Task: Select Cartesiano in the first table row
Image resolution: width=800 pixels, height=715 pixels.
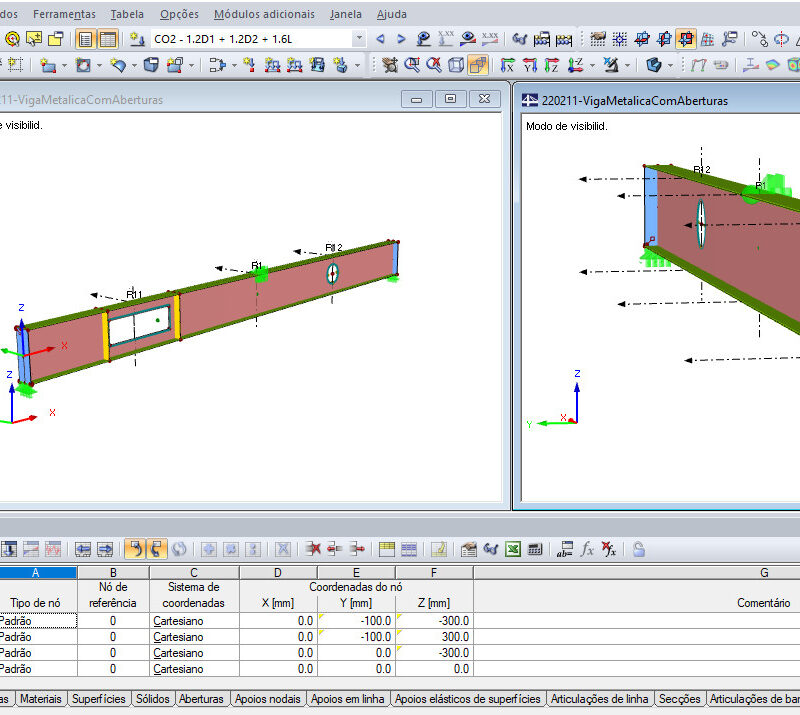Action: tap(194, 621)
